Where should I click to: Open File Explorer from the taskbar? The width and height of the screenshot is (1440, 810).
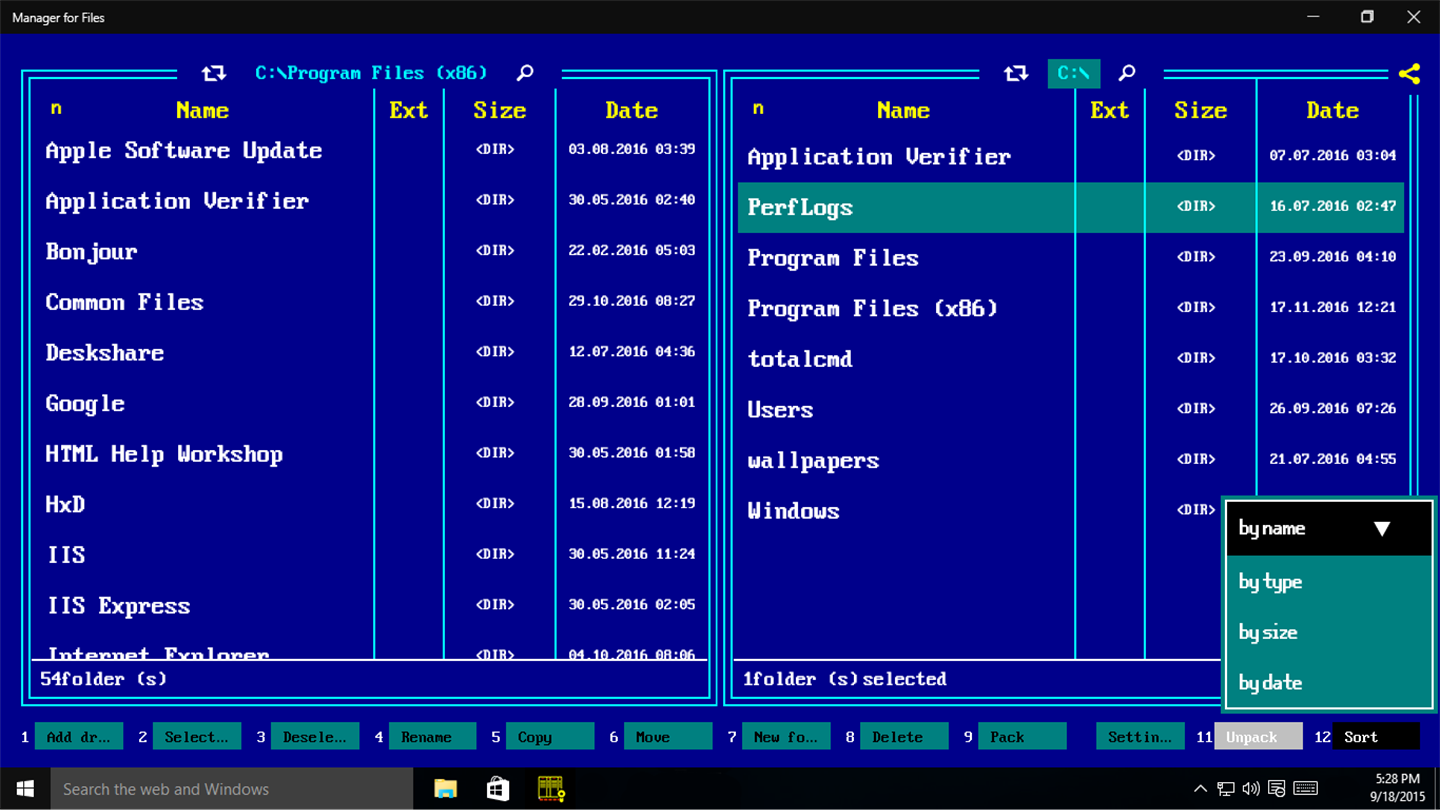coord(445,789)
